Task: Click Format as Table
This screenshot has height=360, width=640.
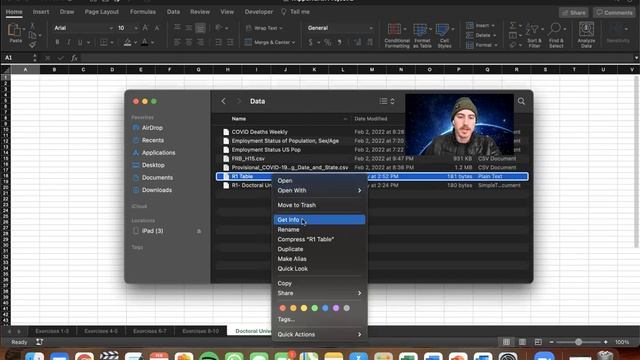Action: 422,36
